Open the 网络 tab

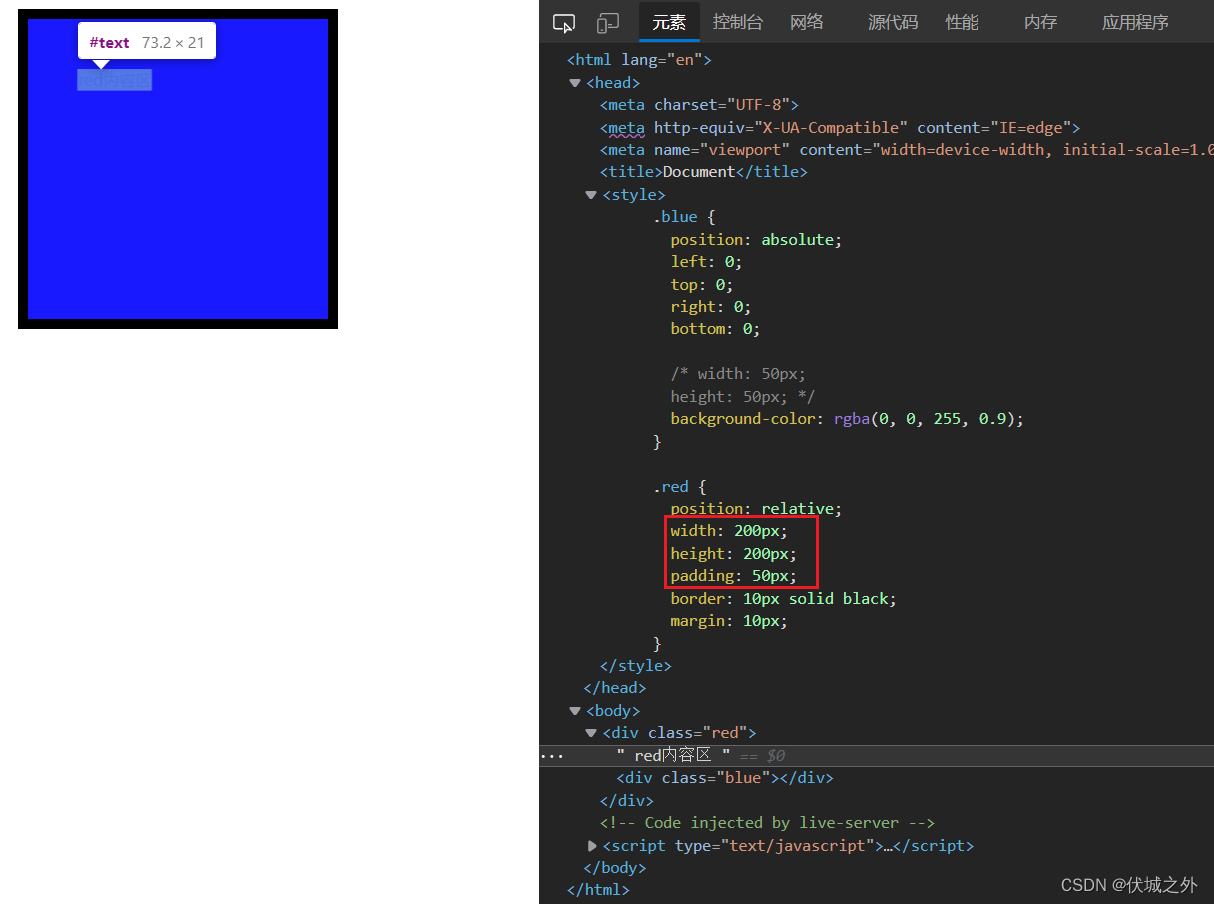(807, 22)
